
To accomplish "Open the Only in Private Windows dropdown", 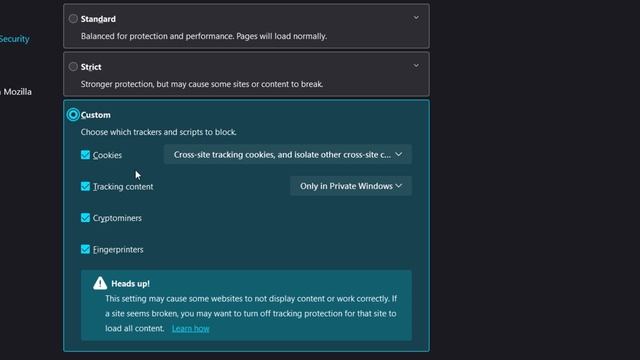I will pyautogui.click(x=351, y=186).
